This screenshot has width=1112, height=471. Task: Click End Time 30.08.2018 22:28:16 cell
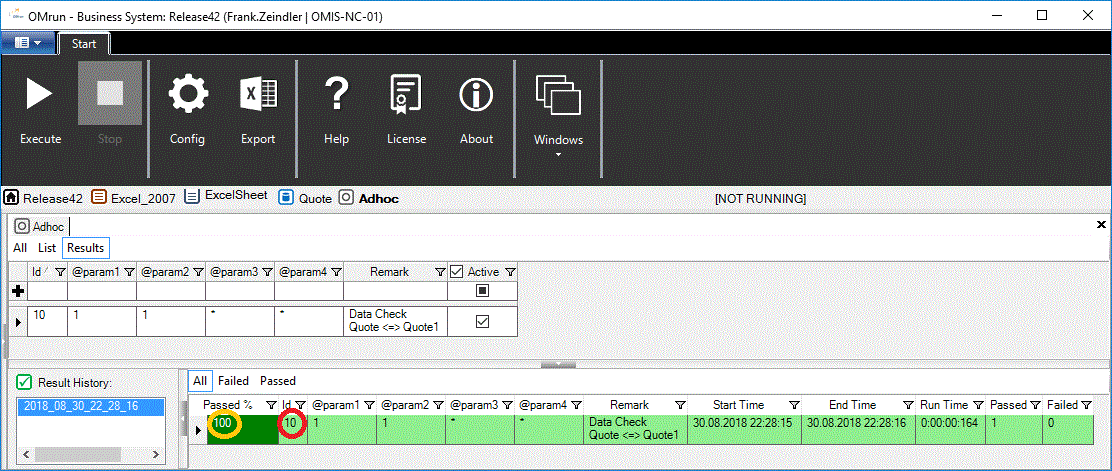[858, 430]
